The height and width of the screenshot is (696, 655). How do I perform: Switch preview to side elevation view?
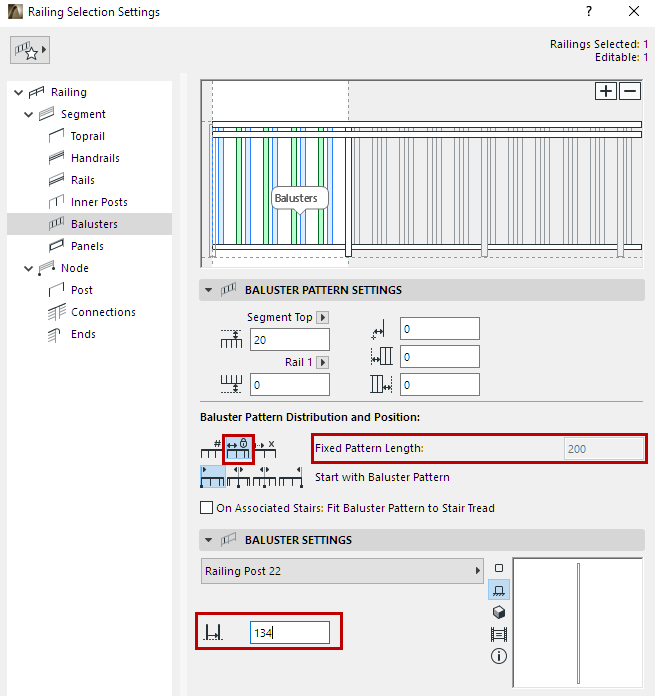point(499,590)
